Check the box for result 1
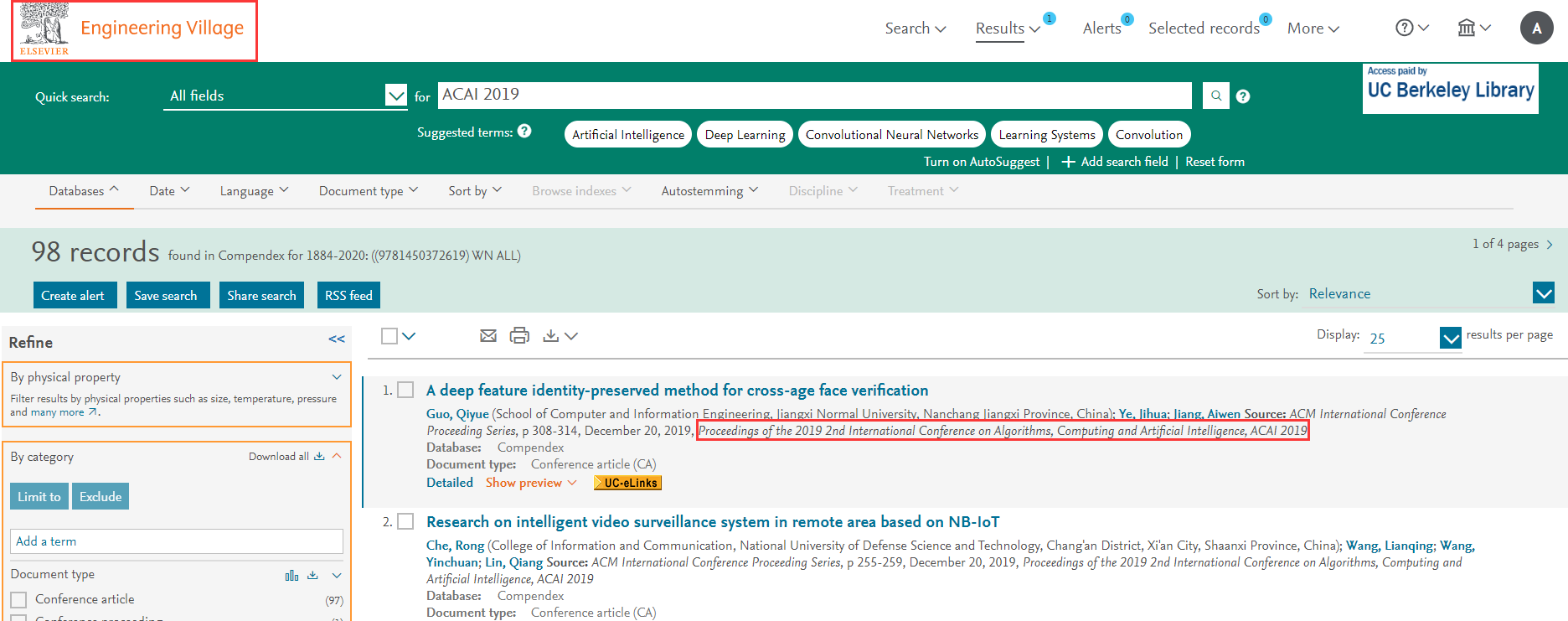 point(405,390)
